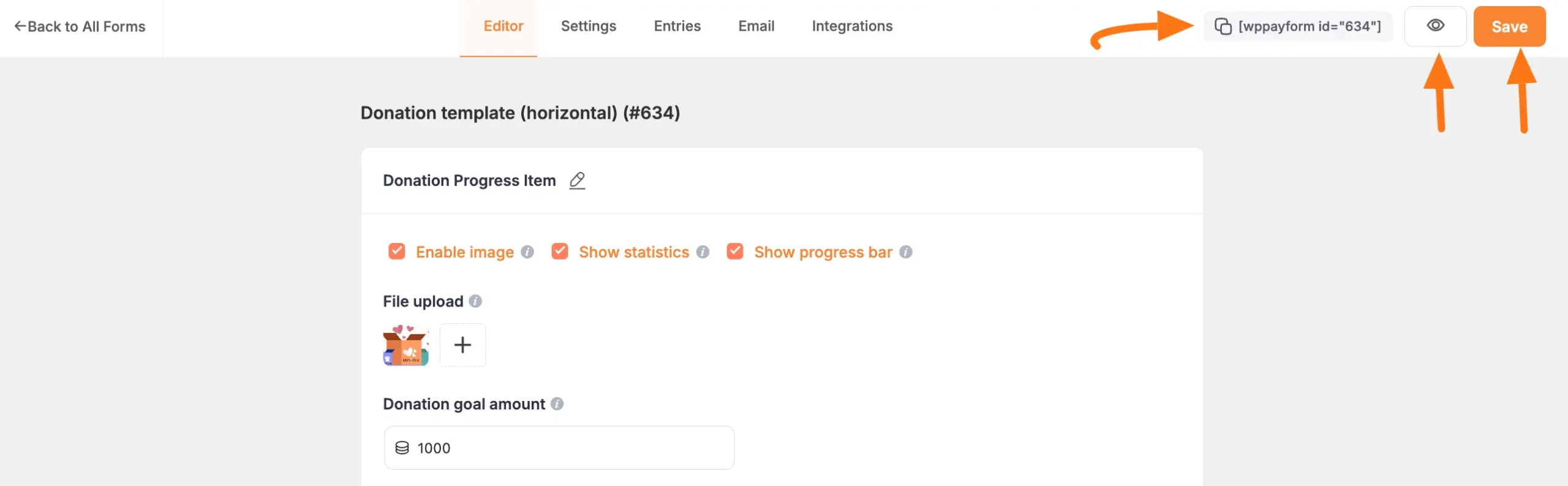Image resolution: width=1568 pixels, height=486 pixels.
Task: Click the coin icon in the goal field
Action: tap(403, 447)
